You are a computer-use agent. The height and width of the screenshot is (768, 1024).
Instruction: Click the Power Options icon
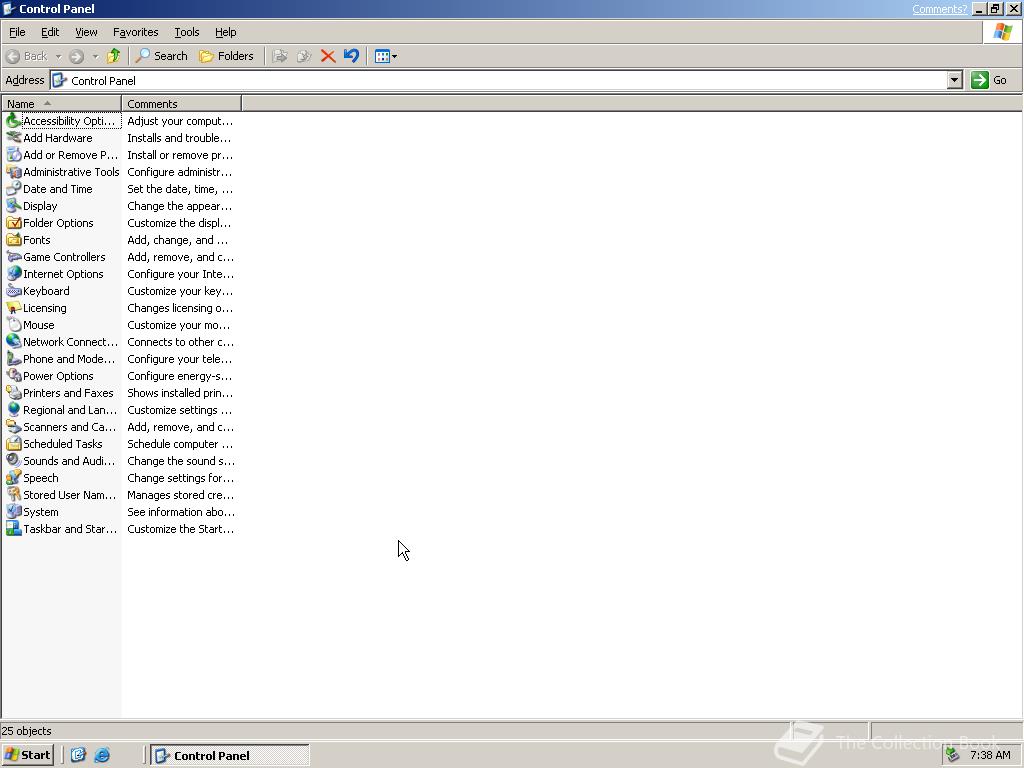click(13, 376)
